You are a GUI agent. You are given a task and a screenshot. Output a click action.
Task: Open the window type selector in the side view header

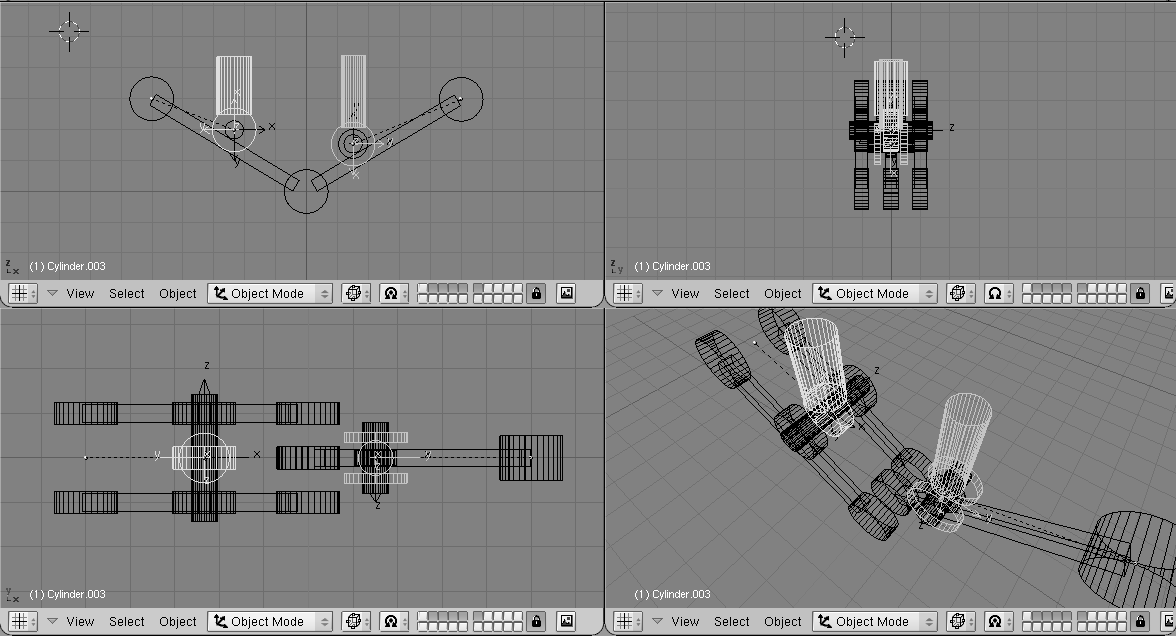click(628, 293)
